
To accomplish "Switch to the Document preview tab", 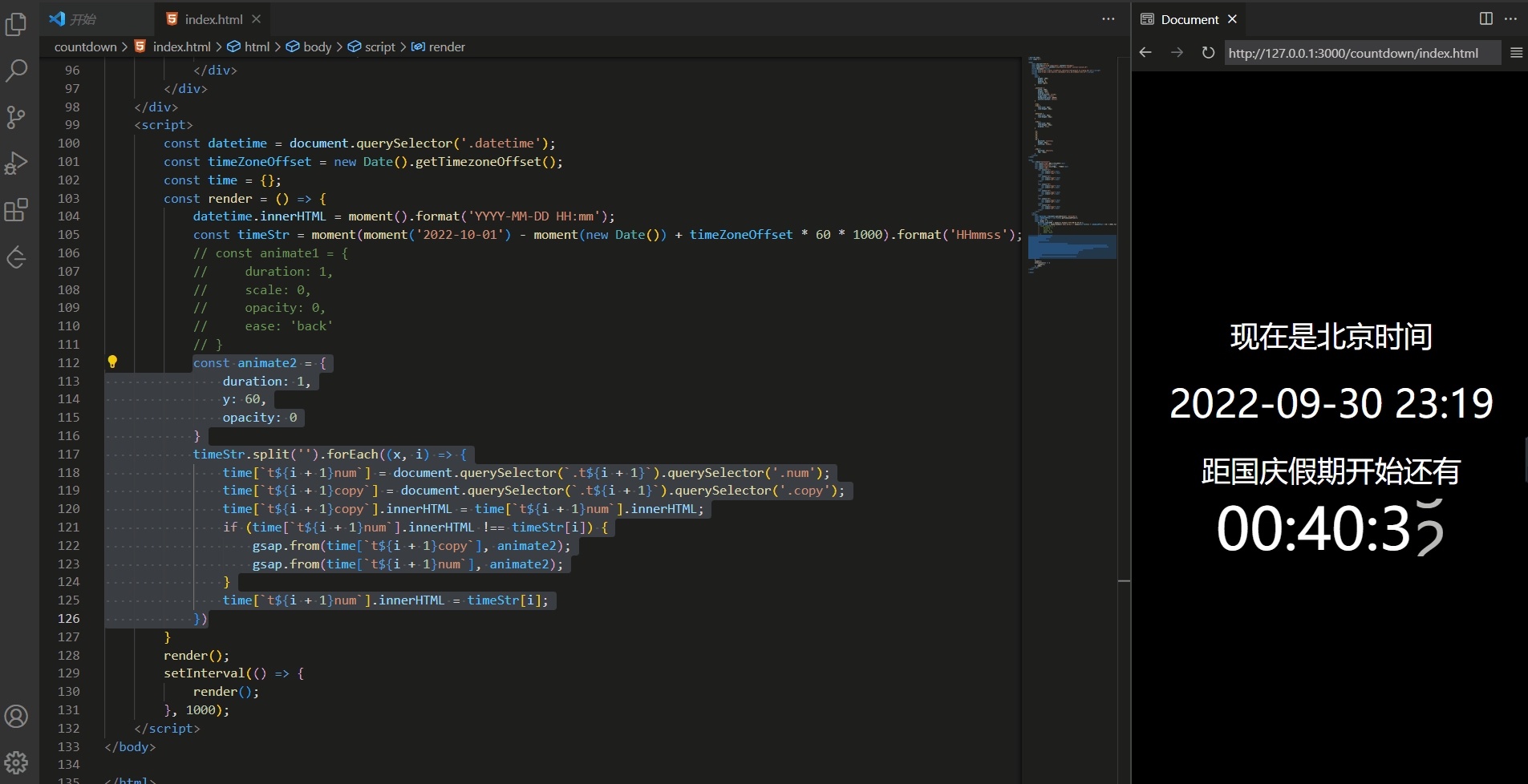I will [1189, 19].
